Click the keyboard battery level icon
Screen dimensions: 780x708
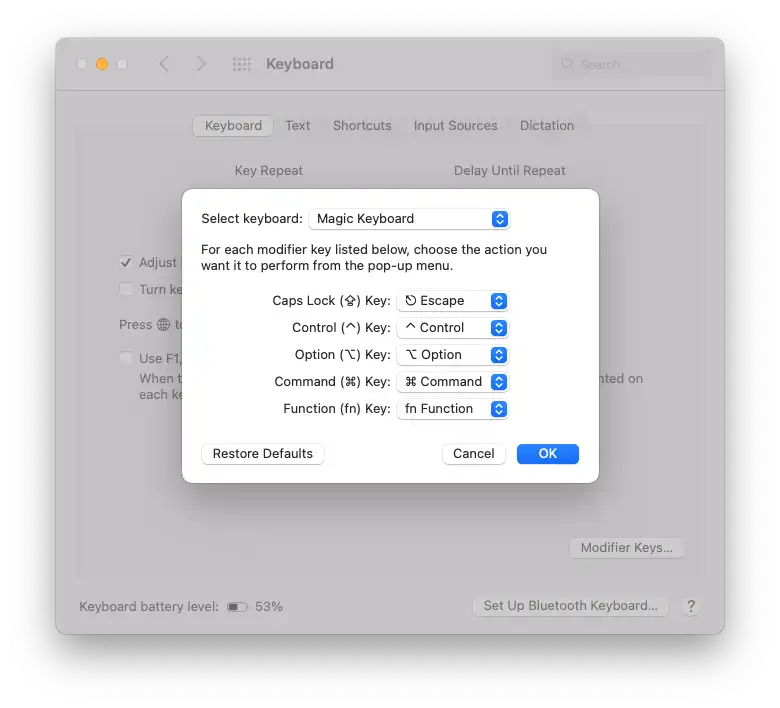[x=237, y=607]
